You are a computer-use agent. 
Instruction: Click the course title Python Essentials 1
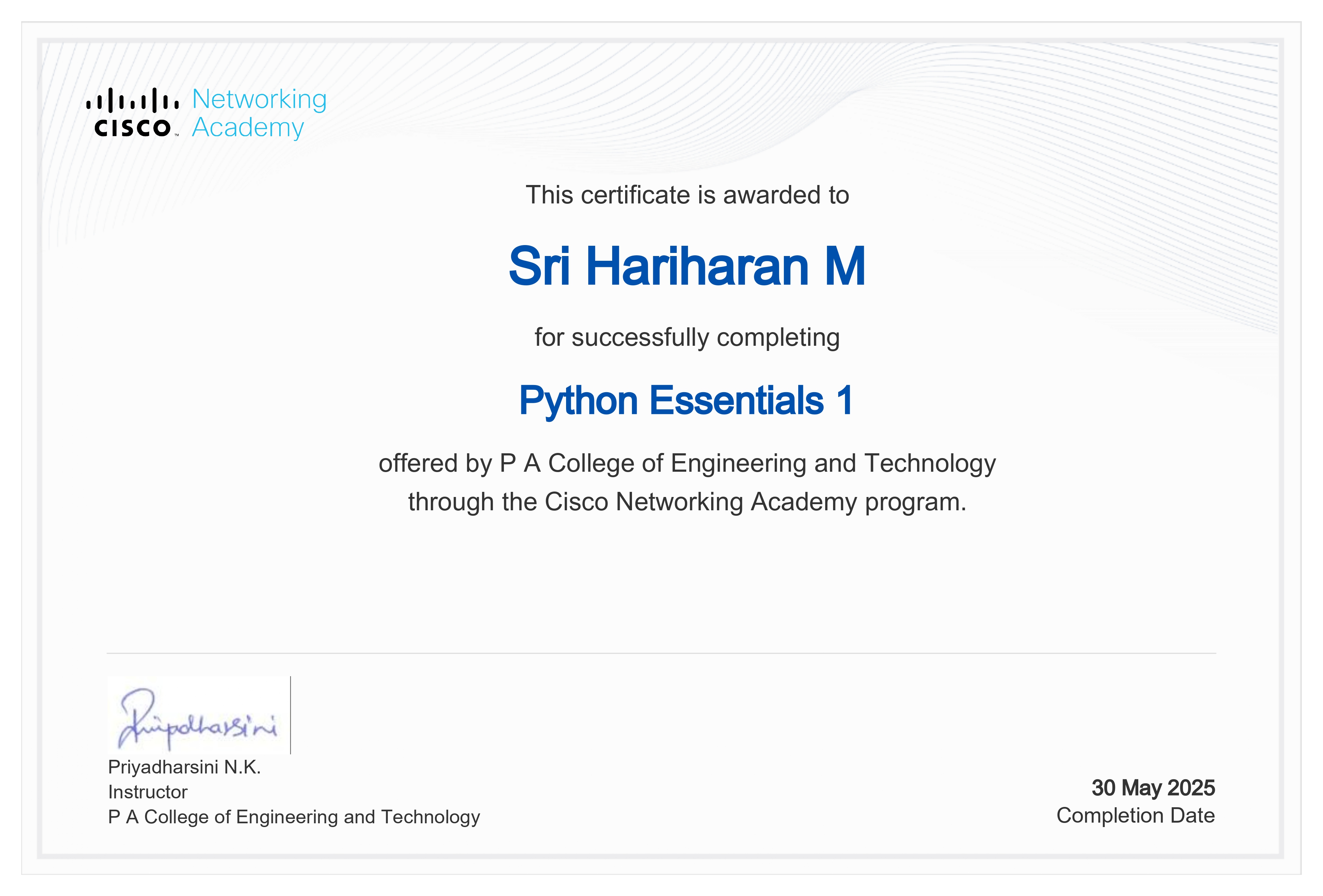coord(686,401)
